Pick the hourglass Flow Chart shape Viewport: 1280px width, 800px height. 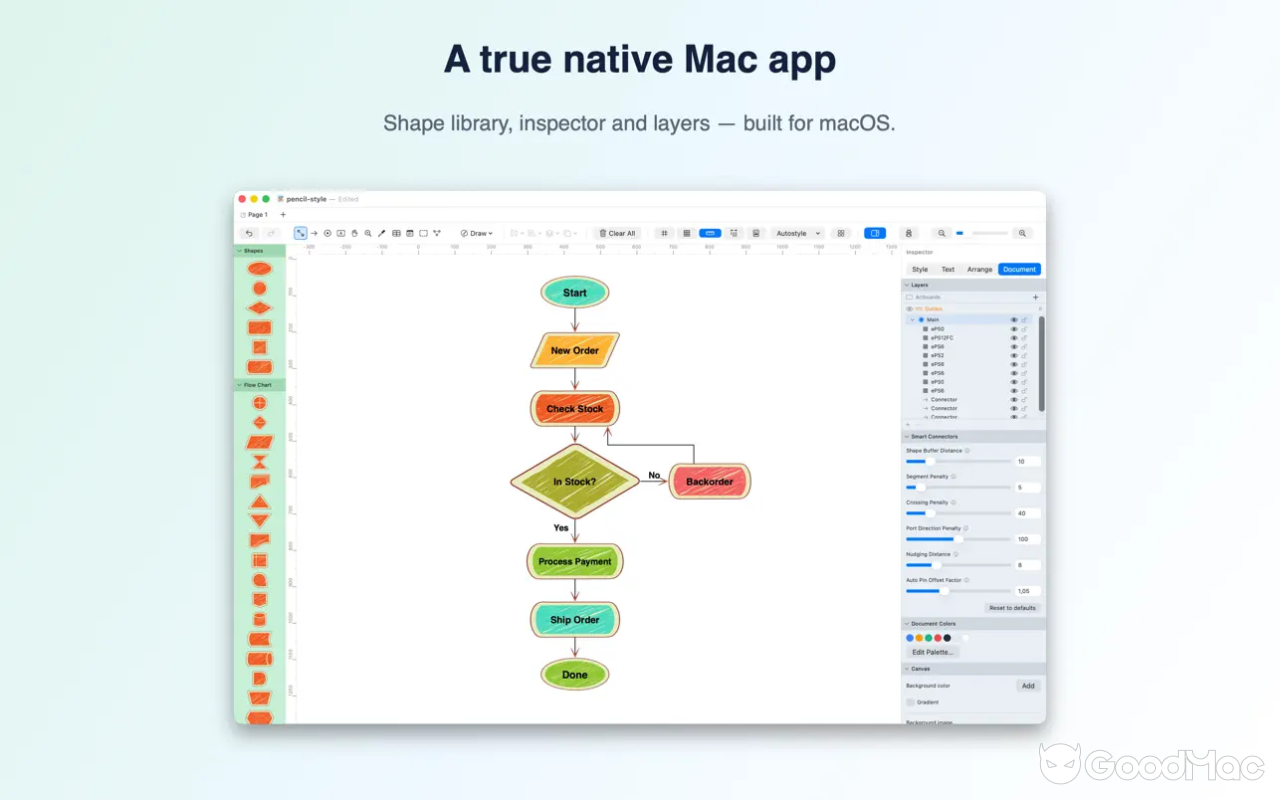pyautogui.click(x=259, y=461)
